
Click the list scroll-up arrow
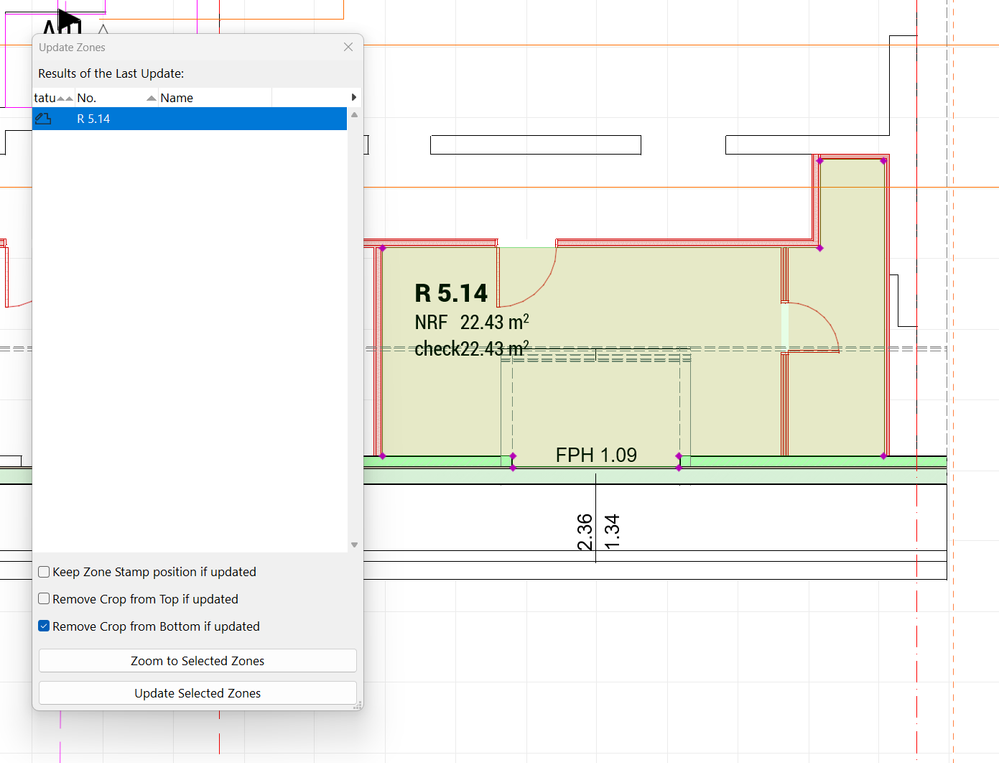click(x=354, y=115)
